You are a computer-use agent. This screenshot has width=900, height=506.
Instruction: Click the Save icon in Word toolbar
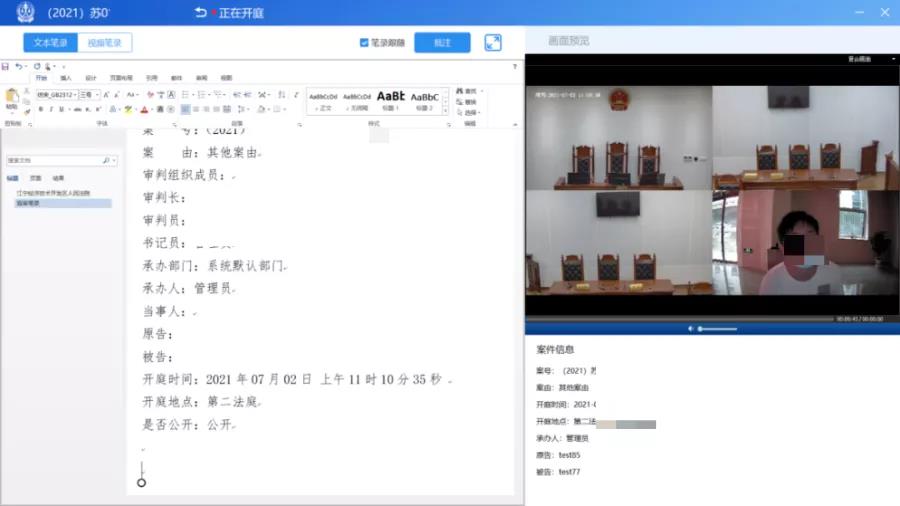coord(6,66)
